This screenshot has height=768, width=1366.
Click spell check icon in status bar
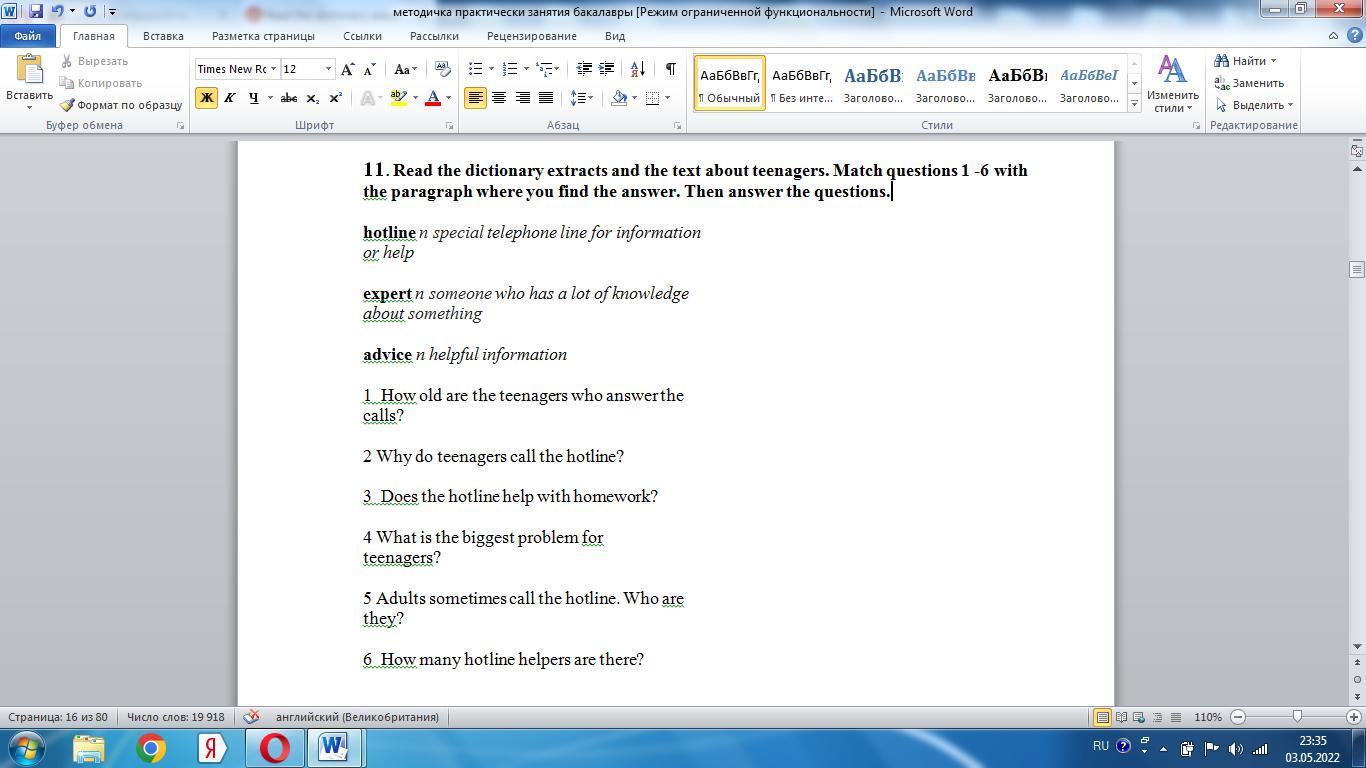click(x=252, y=717)
